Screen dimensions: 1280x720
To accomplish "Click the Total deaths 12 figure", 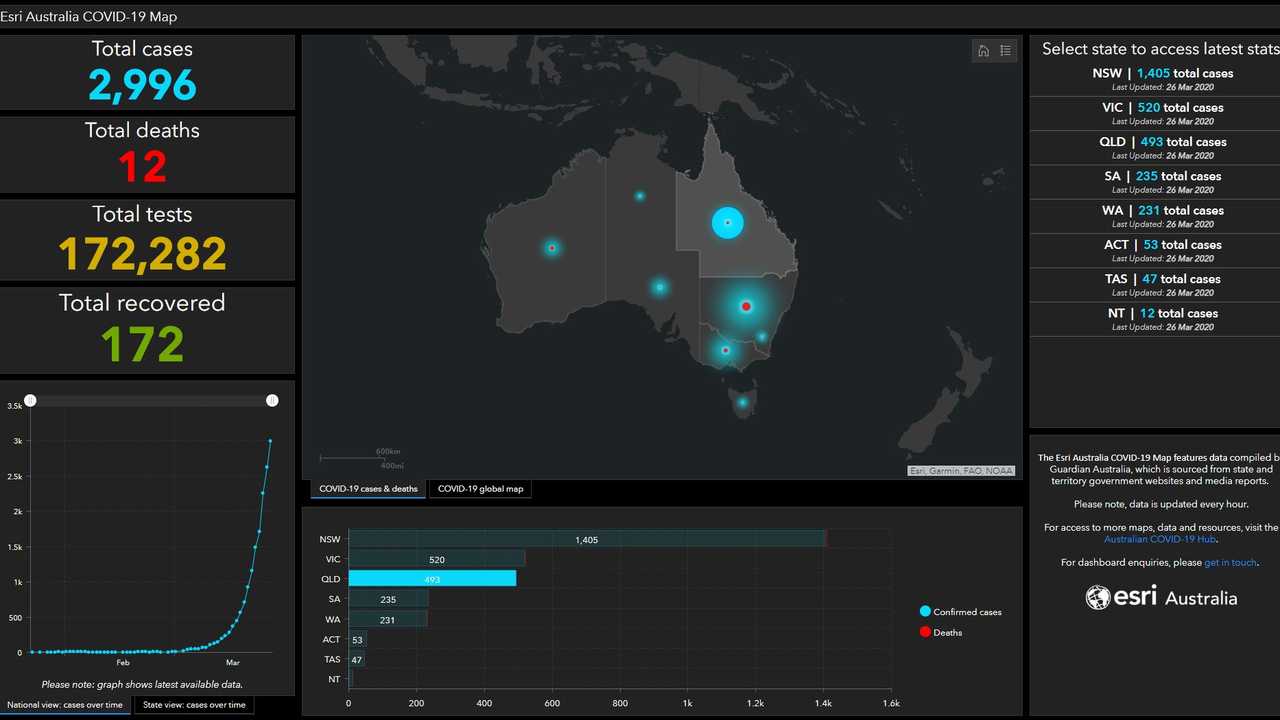I will (x=142, y=167).
